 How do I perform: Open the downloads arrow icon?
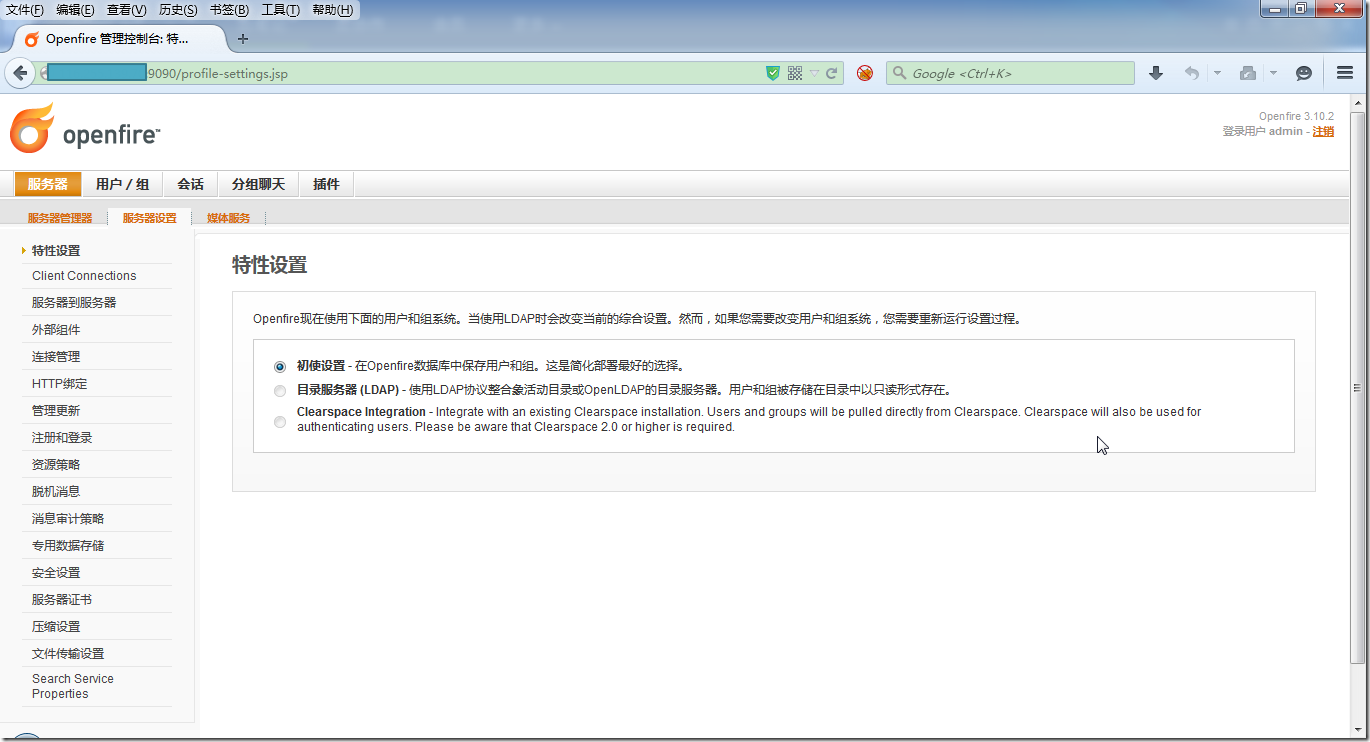(1156, 73)
